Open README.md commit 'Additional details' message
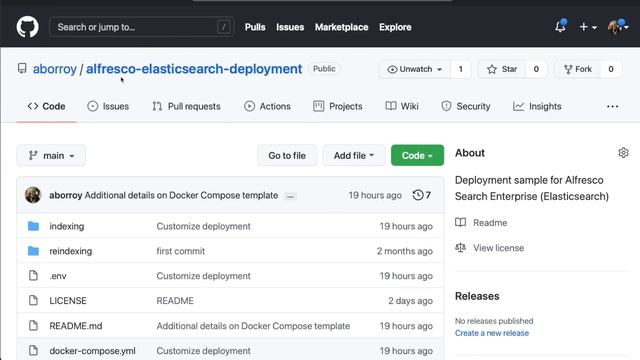 coord(253,326)
